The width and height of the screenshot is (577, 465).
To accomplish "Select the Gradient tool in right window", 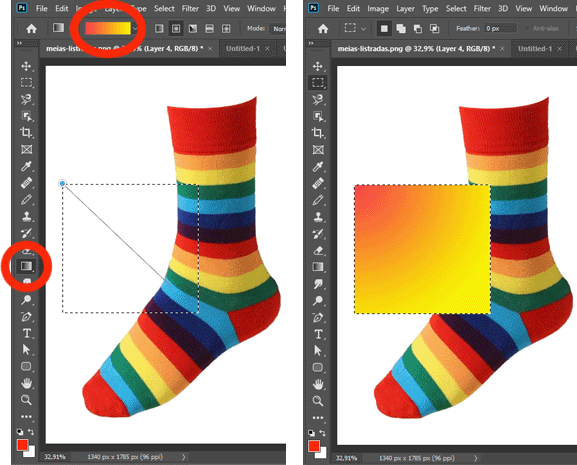I will [x=318, y=267].
